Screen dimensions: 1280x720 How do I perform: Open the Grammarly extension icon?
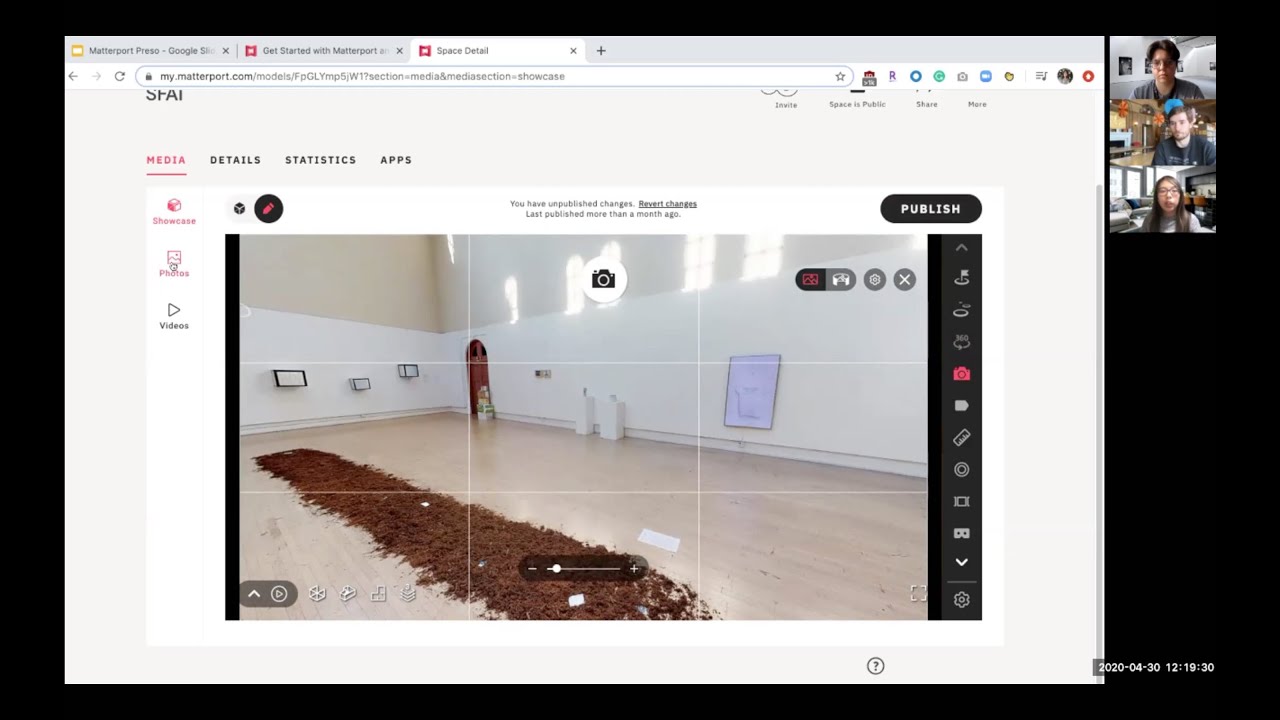(939, 76)
